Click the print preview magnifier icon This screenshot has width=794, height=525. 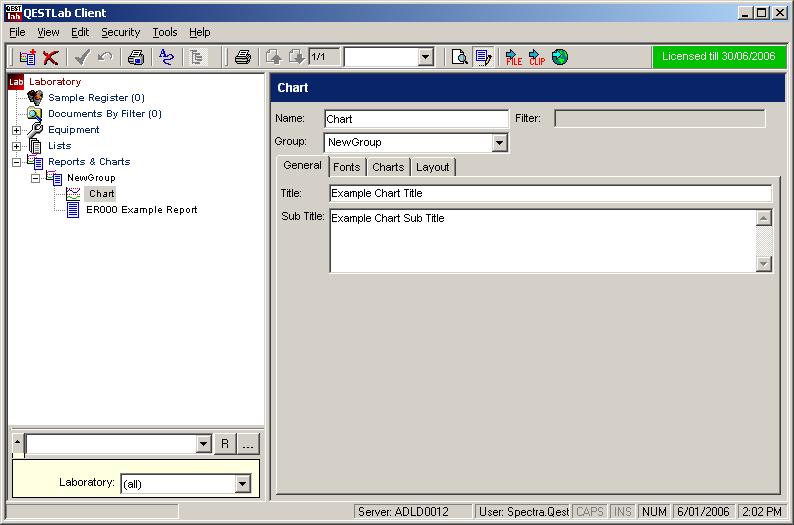(x=459, y=58)
